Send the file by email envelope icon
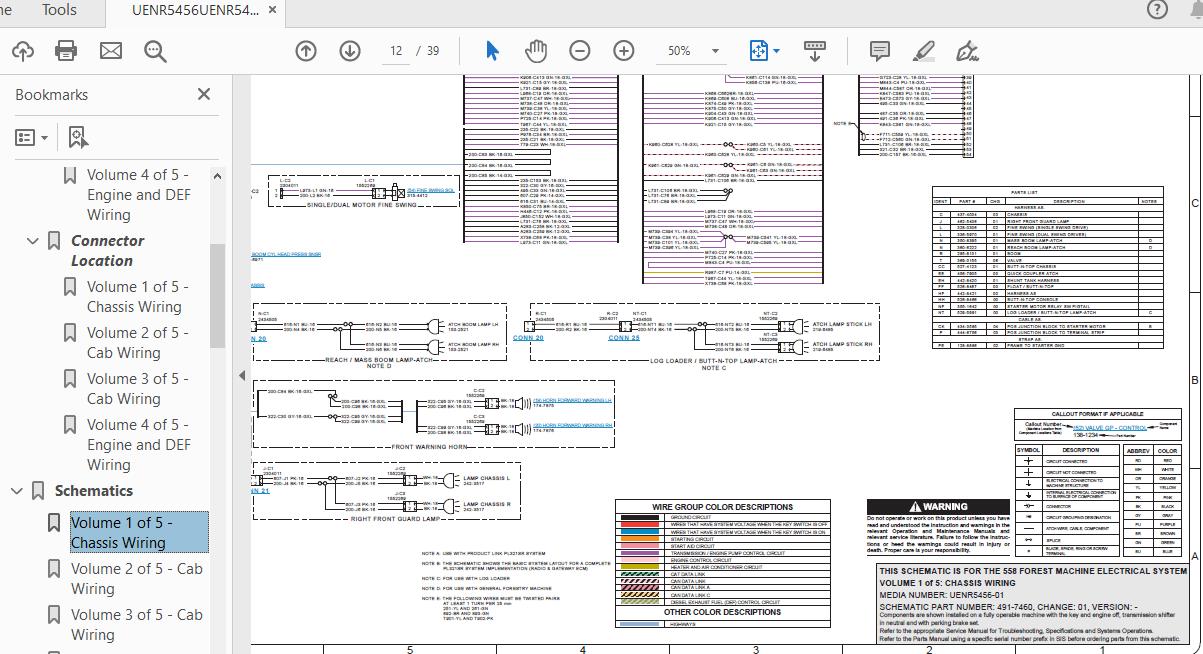This screenshot has height=654, width=1203. click(111, 51)
